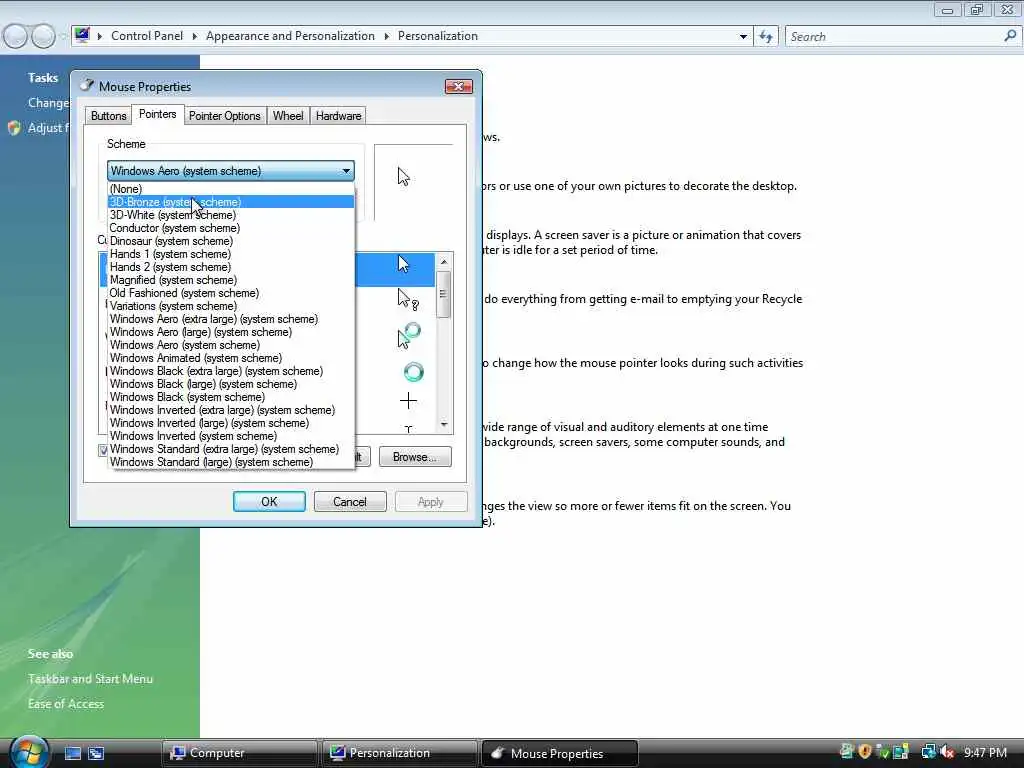This screenshot has height=768, width=1024.
Task: Select the Busy ring pointer icon
Action: (x=413, y=372)
